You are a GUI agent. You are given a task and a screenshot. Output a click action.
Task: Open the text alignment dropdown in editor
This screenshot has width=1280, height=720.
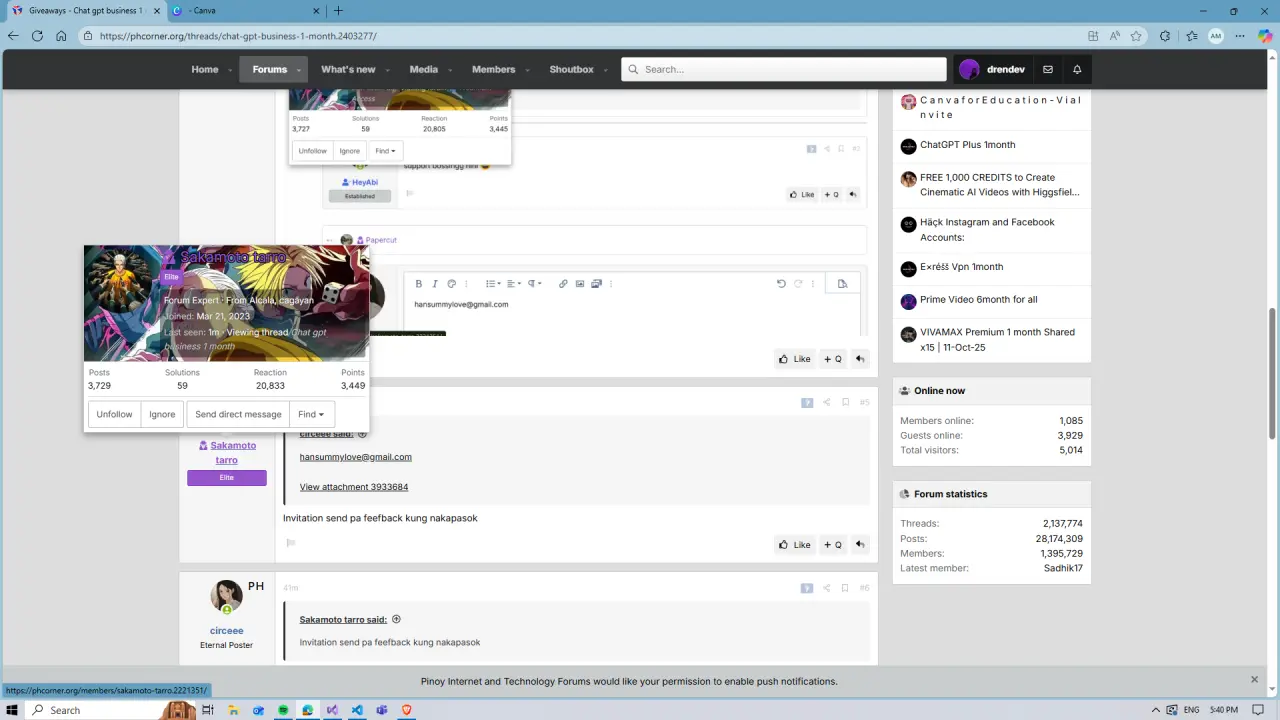point(512,284)
